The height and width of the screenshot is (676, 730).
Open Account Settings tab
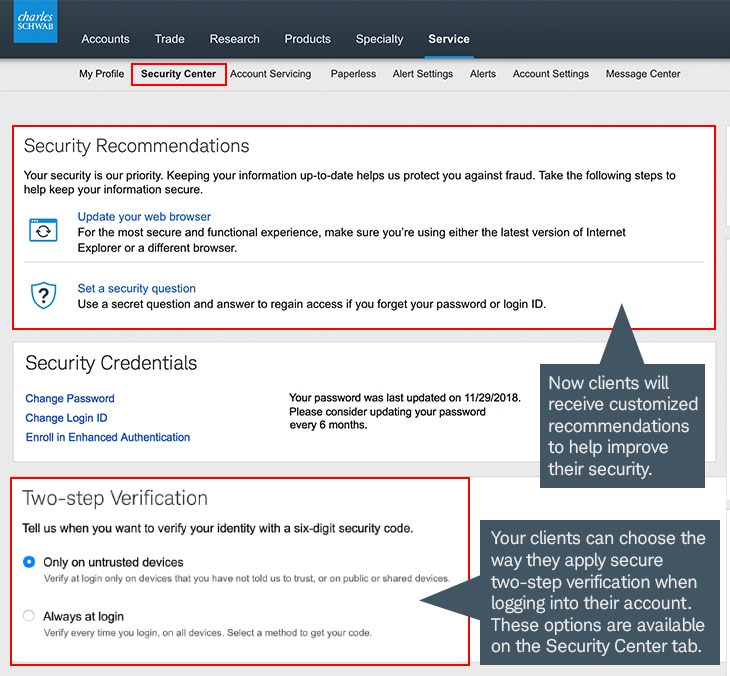551,74
